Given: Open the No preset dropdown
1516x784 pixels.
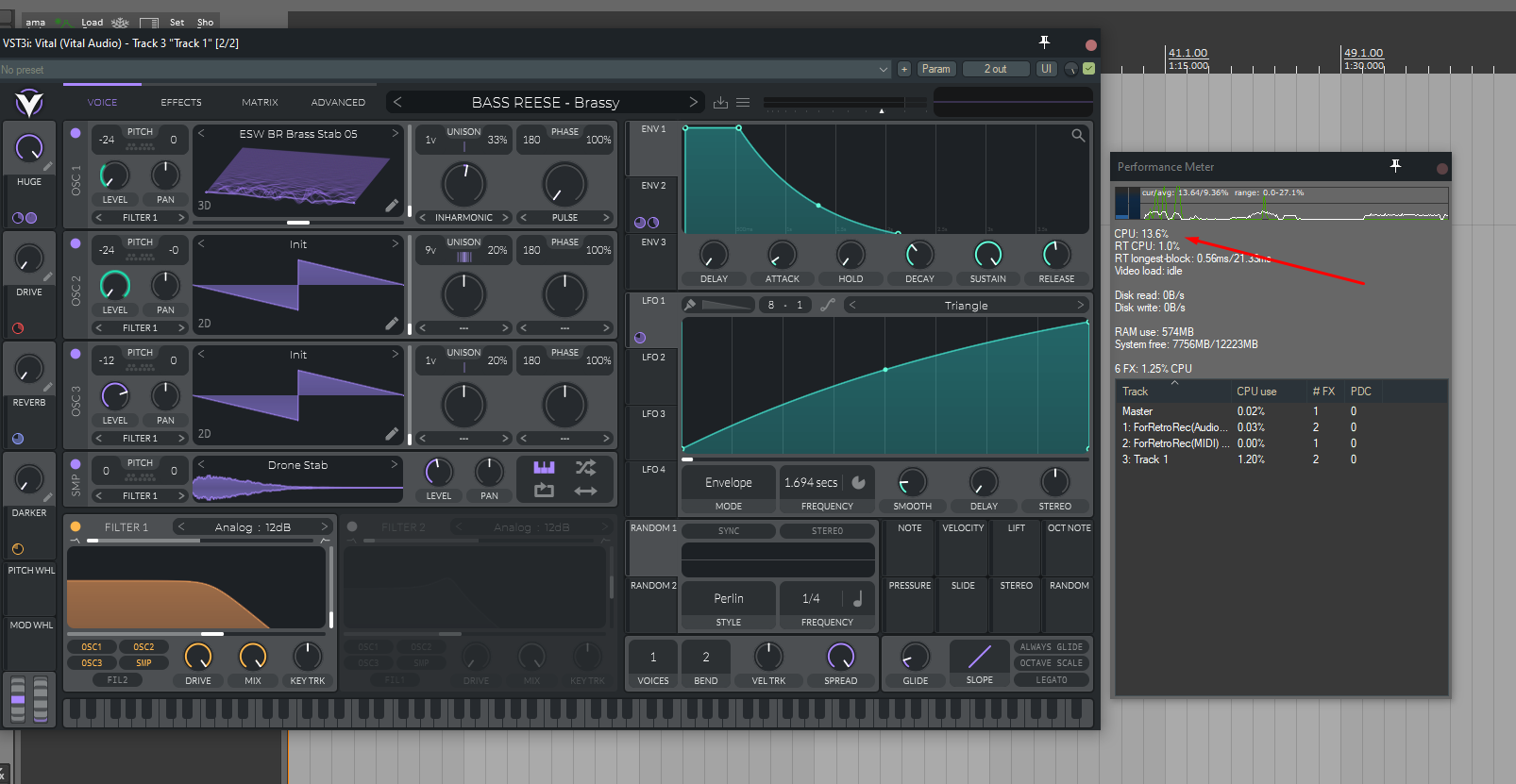Looking at the screenshot, I should (446, 69).
